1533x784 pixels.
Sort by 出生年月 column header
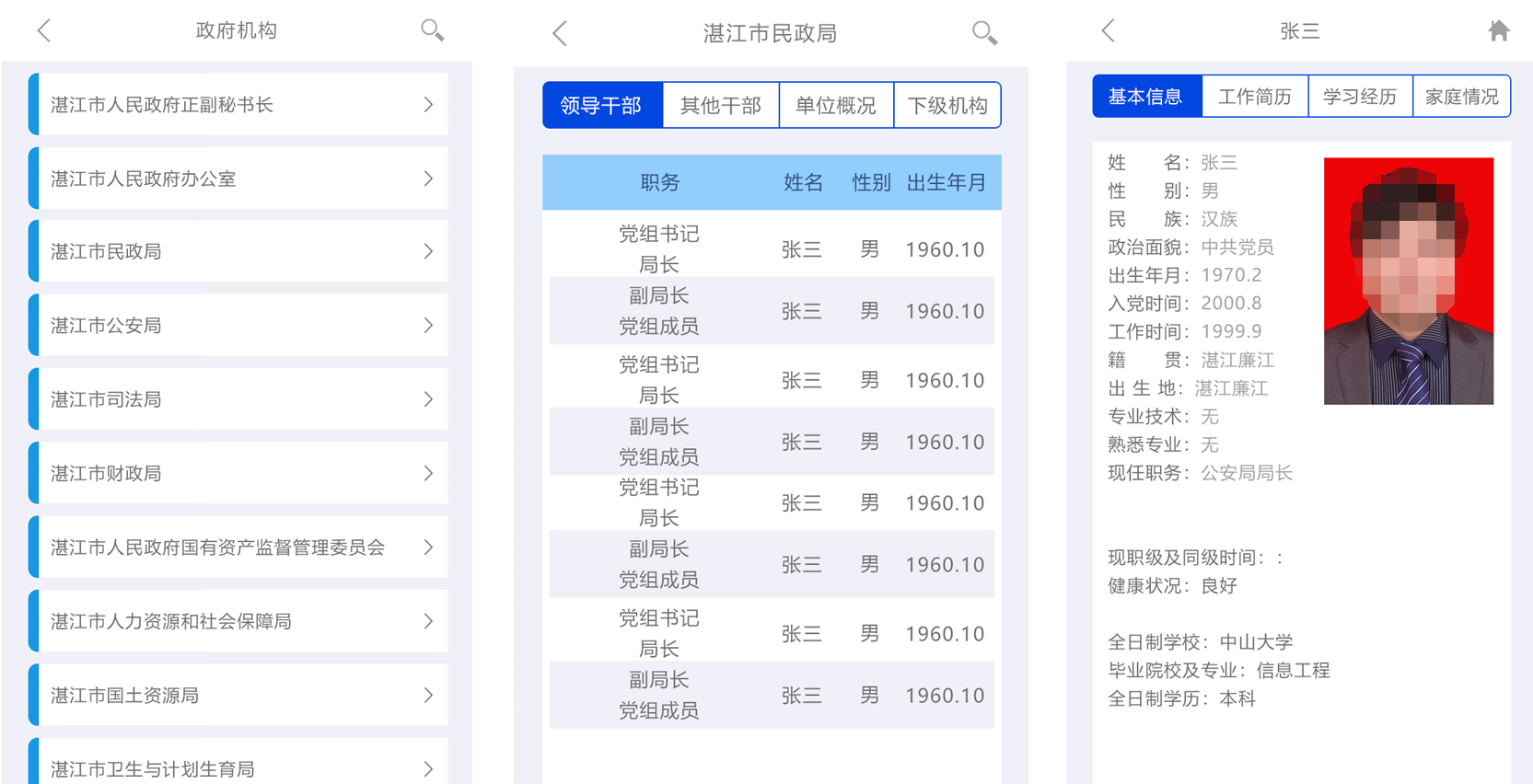[946, 182]
